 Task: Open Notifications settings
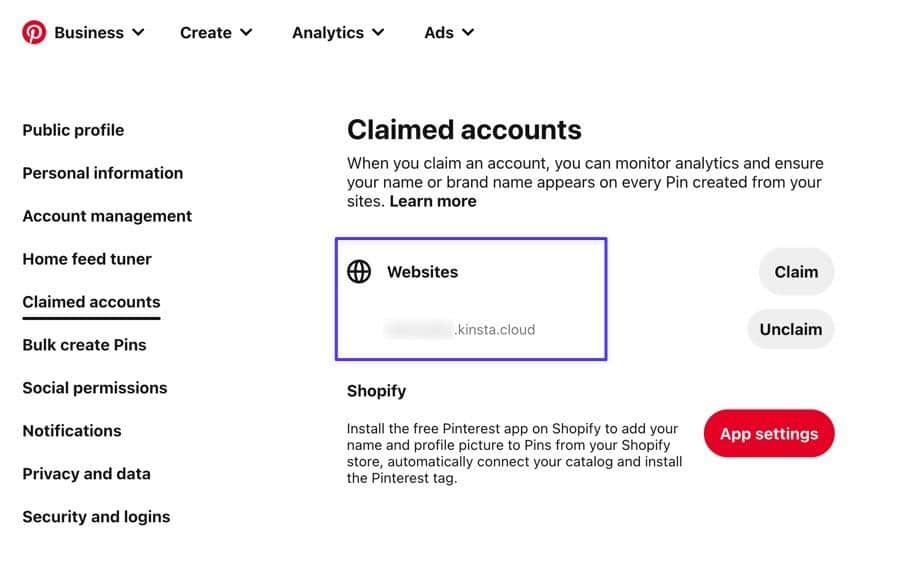[71, 431]
